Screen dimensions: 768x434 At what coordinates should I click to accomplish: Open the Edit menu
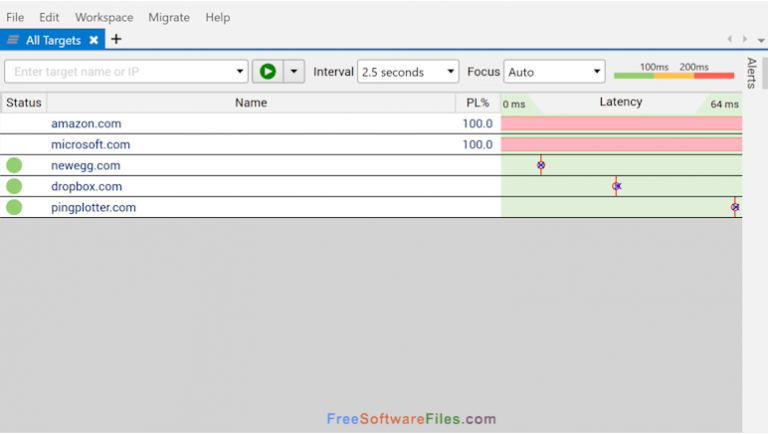[49, 17]
